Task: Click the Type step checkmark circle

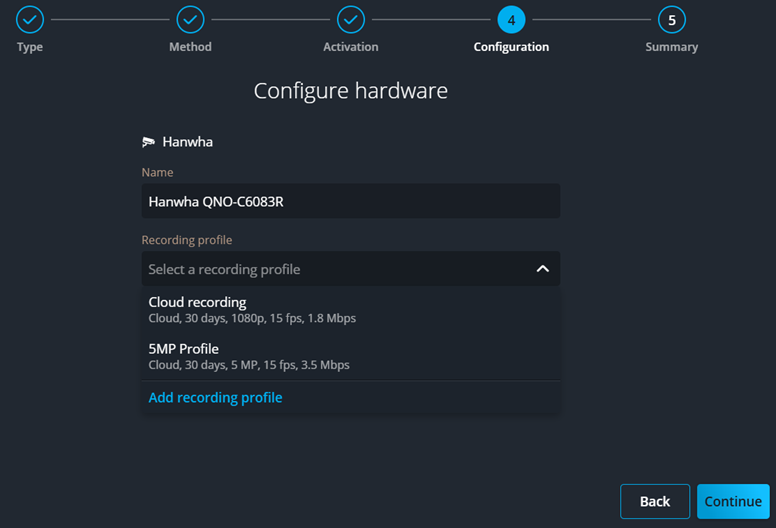Action: pos(30,19)
